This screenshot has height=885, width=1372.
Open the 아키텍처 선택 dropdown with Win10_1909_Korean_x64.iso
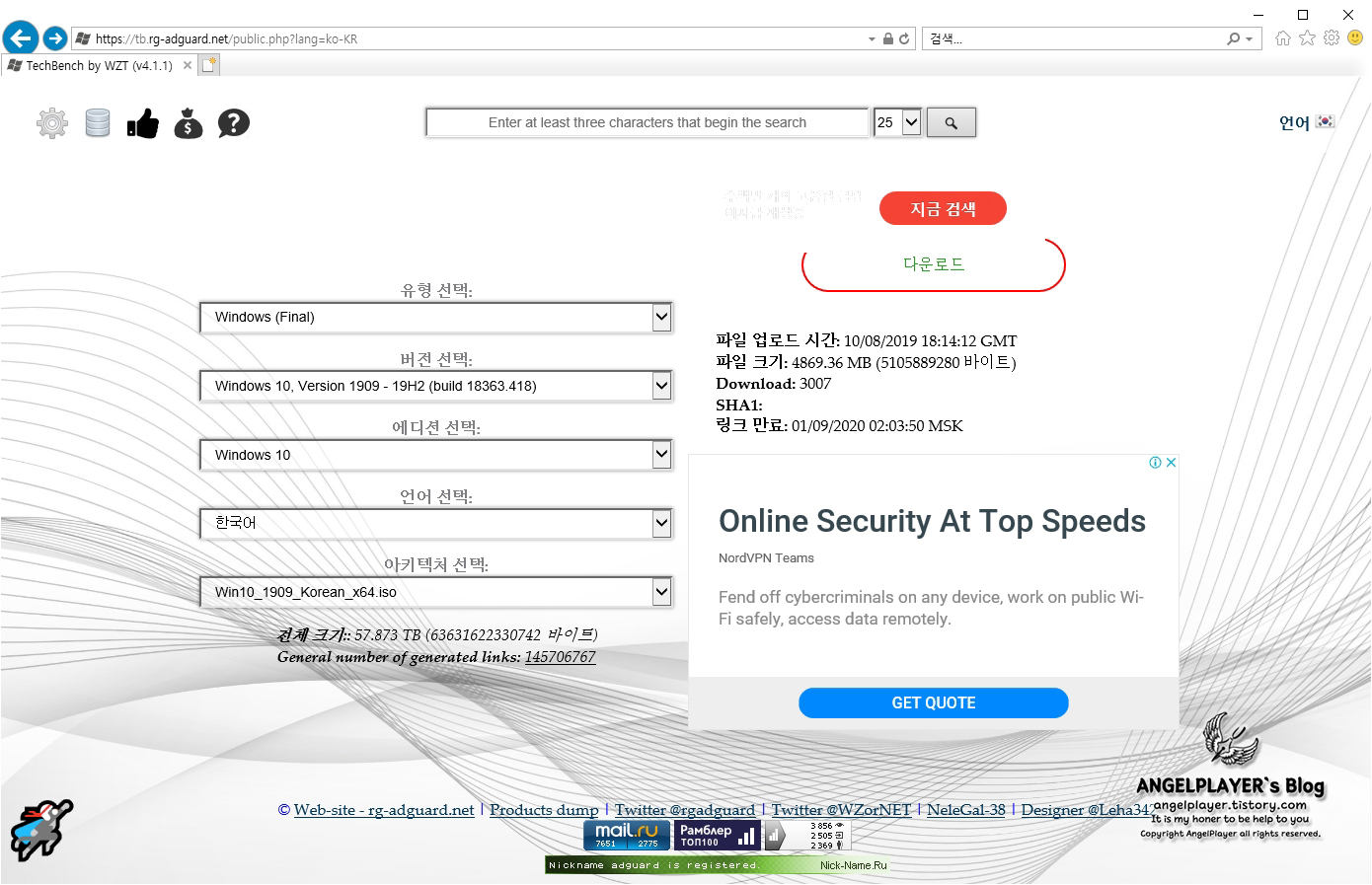(435, 592)
